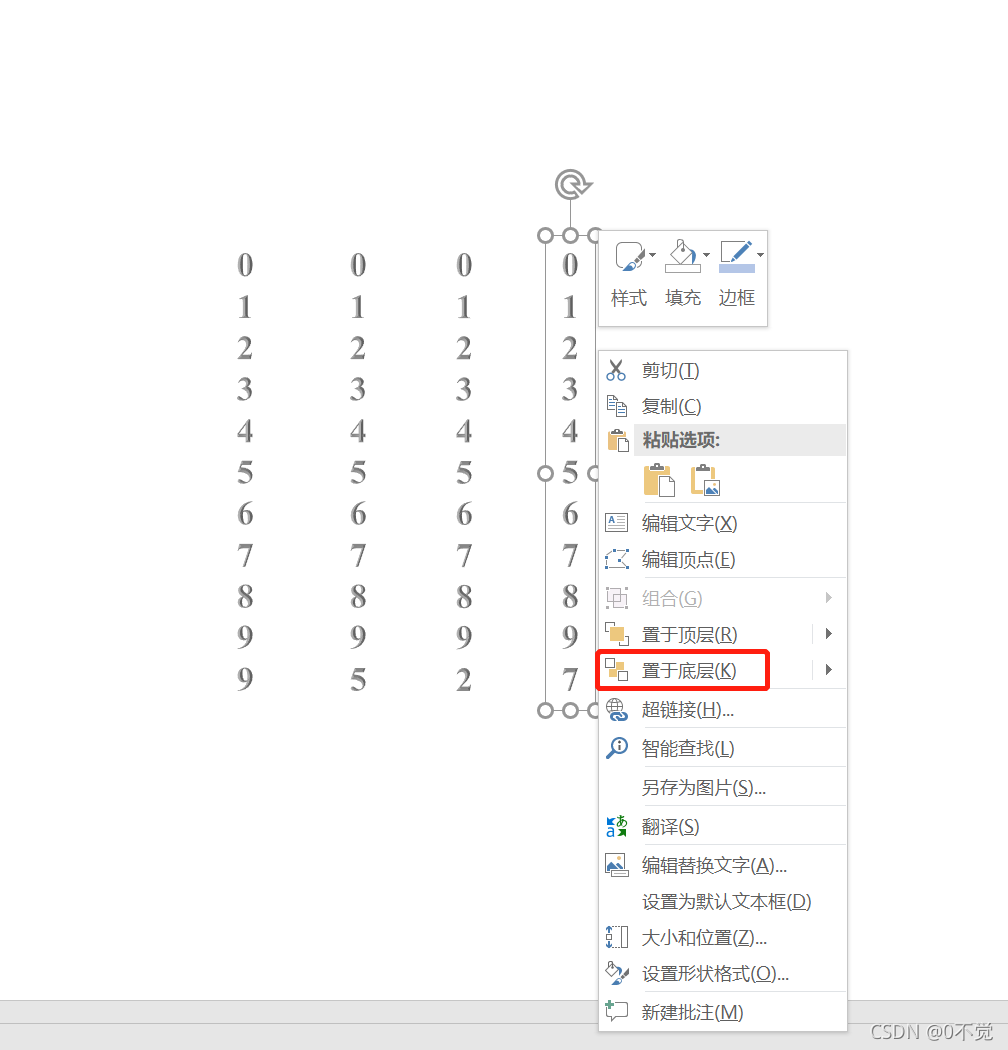The image size is (1008, 1050).
Task: Click digit 5 at bottom of second column
Action: 358,679
